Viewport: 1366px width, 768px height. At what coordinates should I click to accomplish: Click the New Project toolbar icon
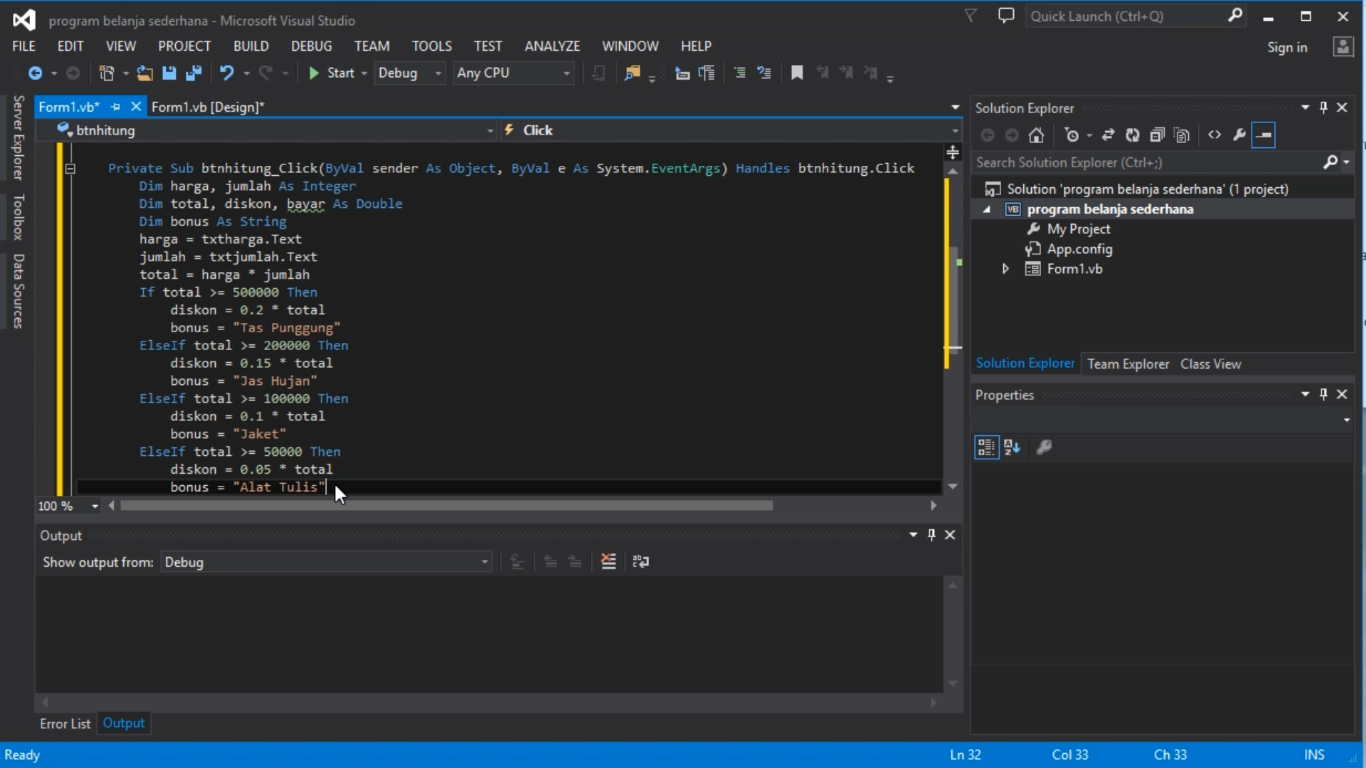click(107, 73)
